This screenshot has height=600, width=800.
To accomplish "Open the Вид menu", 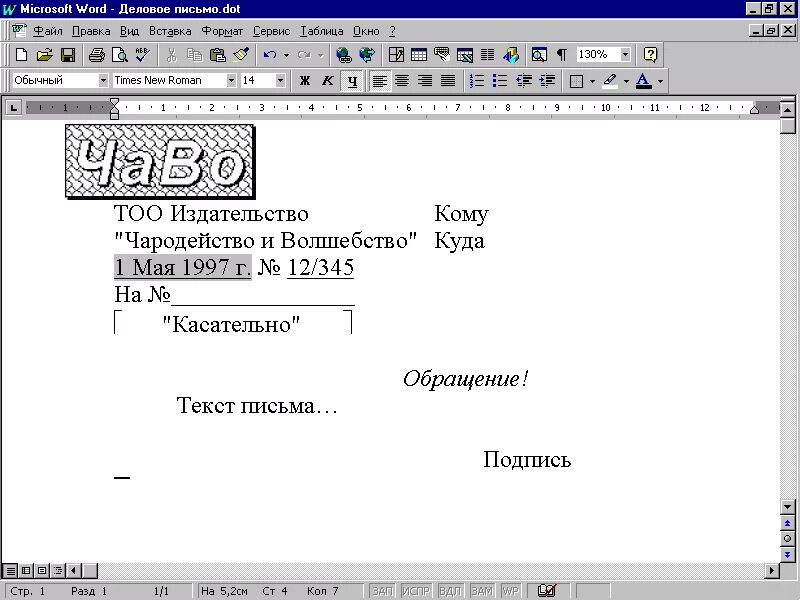I will (x=129, y=31).
